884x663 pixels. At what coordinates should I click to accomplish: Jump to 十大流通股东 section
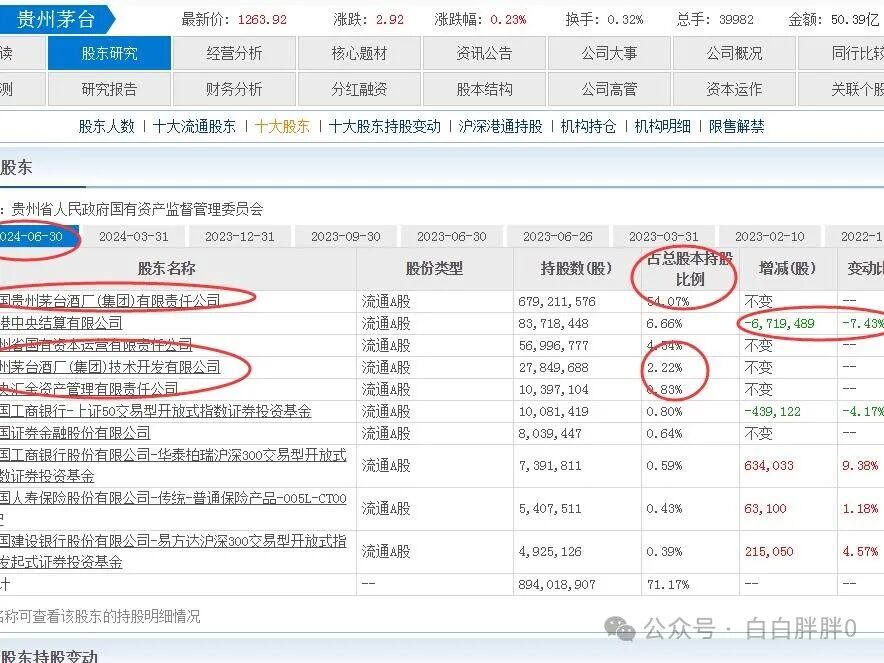pos(194,126)
